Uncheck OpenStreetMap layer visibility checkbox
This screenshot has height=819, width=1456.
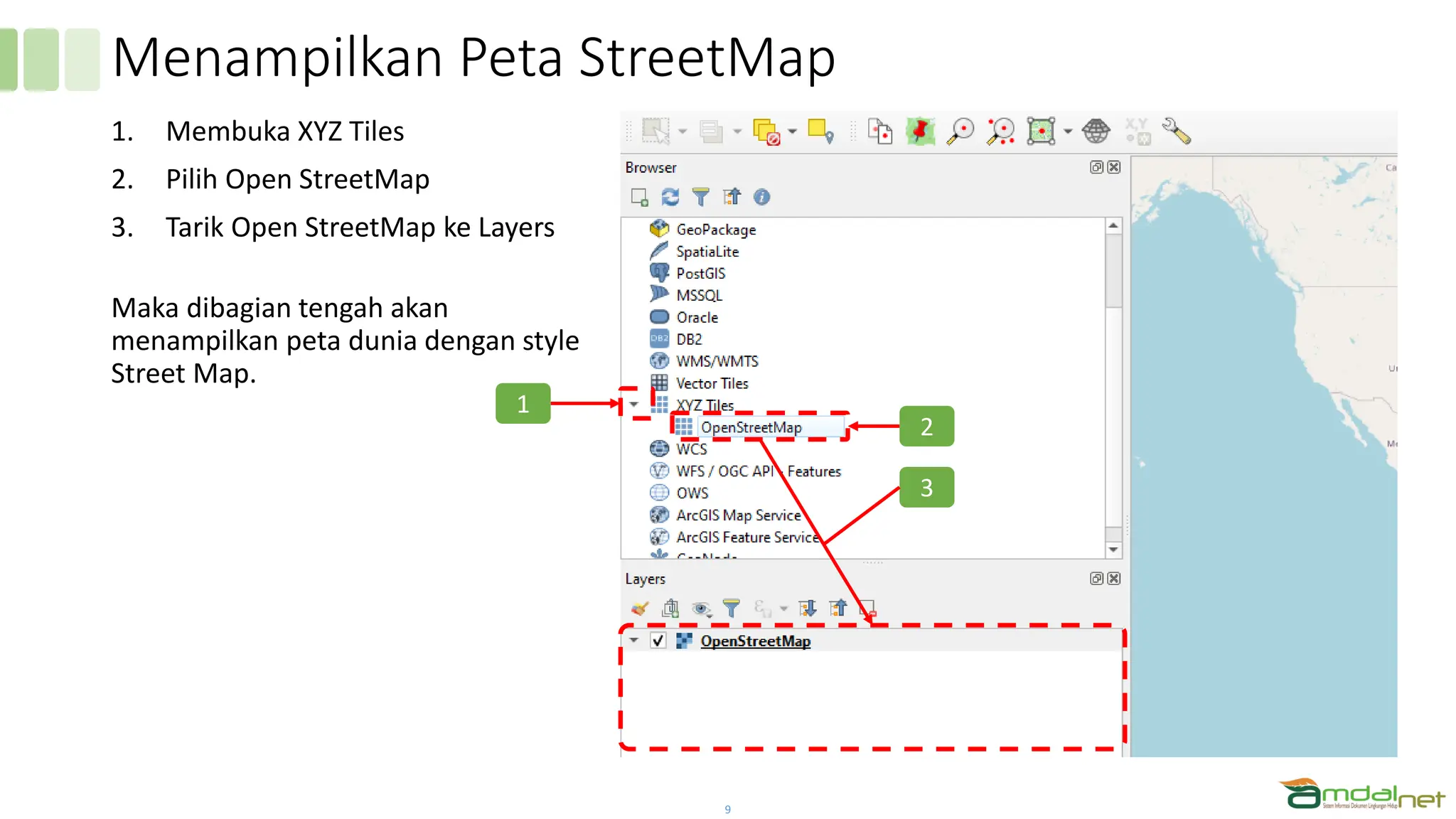point(658,641)
